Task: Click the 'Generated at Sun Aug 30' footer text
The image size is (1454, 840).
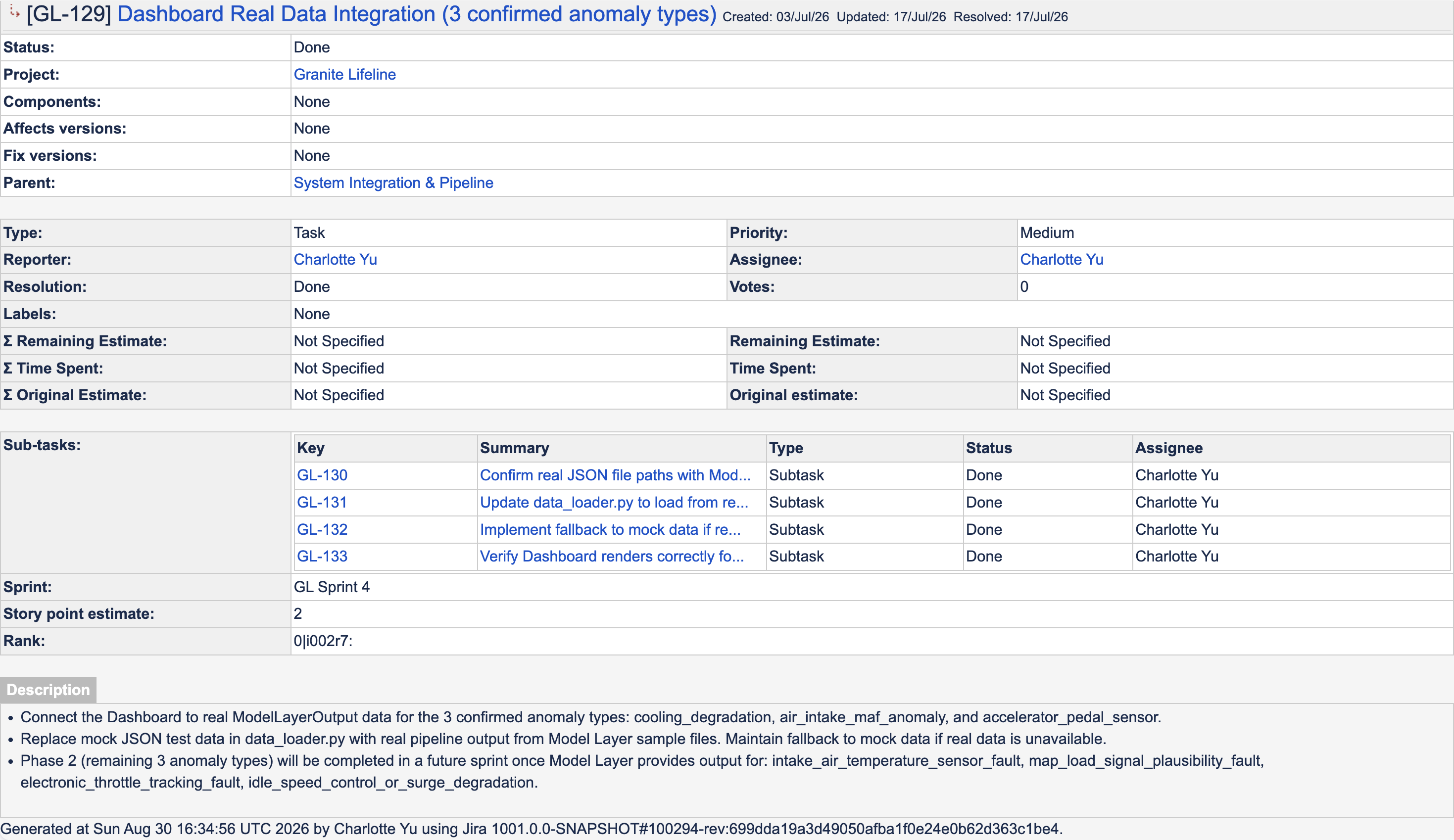Action: tap(531, 829)
